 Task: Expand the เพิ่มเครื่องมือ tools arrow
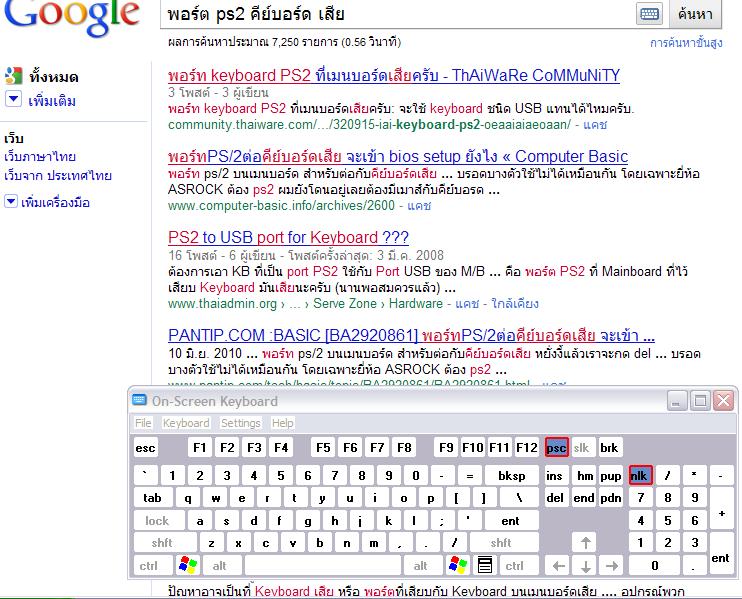coord(11,201)
